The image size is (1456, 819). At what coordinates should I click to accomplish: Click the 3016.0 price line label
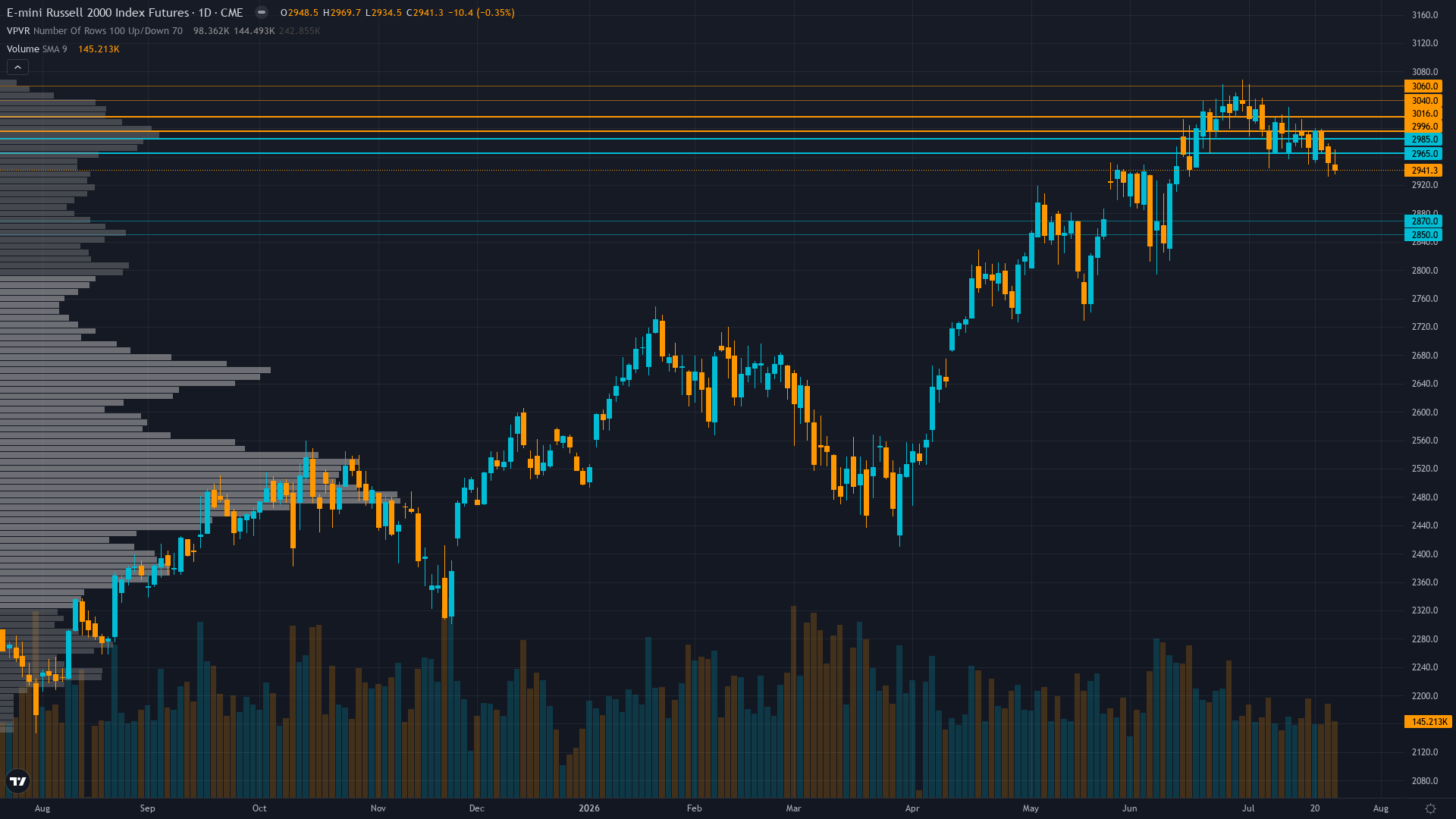pos(1424,114)
